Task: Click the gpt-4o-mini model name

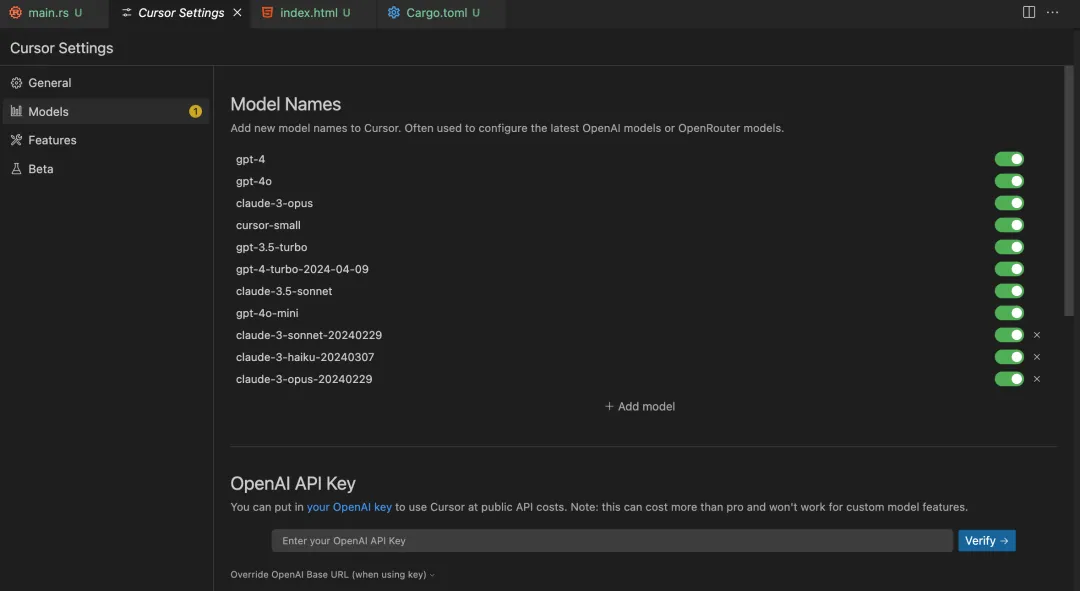Action: pyautogui.click(x=267, y=313)
